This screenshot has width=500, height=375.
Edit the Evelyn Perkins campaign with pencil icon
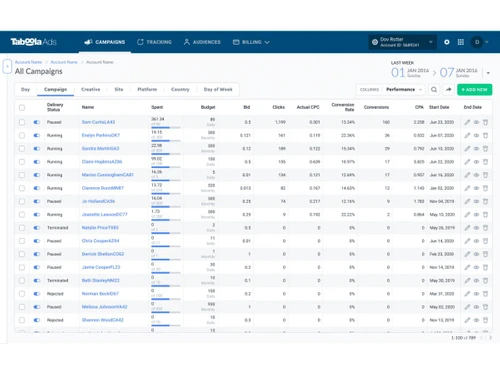click(467, 135)
